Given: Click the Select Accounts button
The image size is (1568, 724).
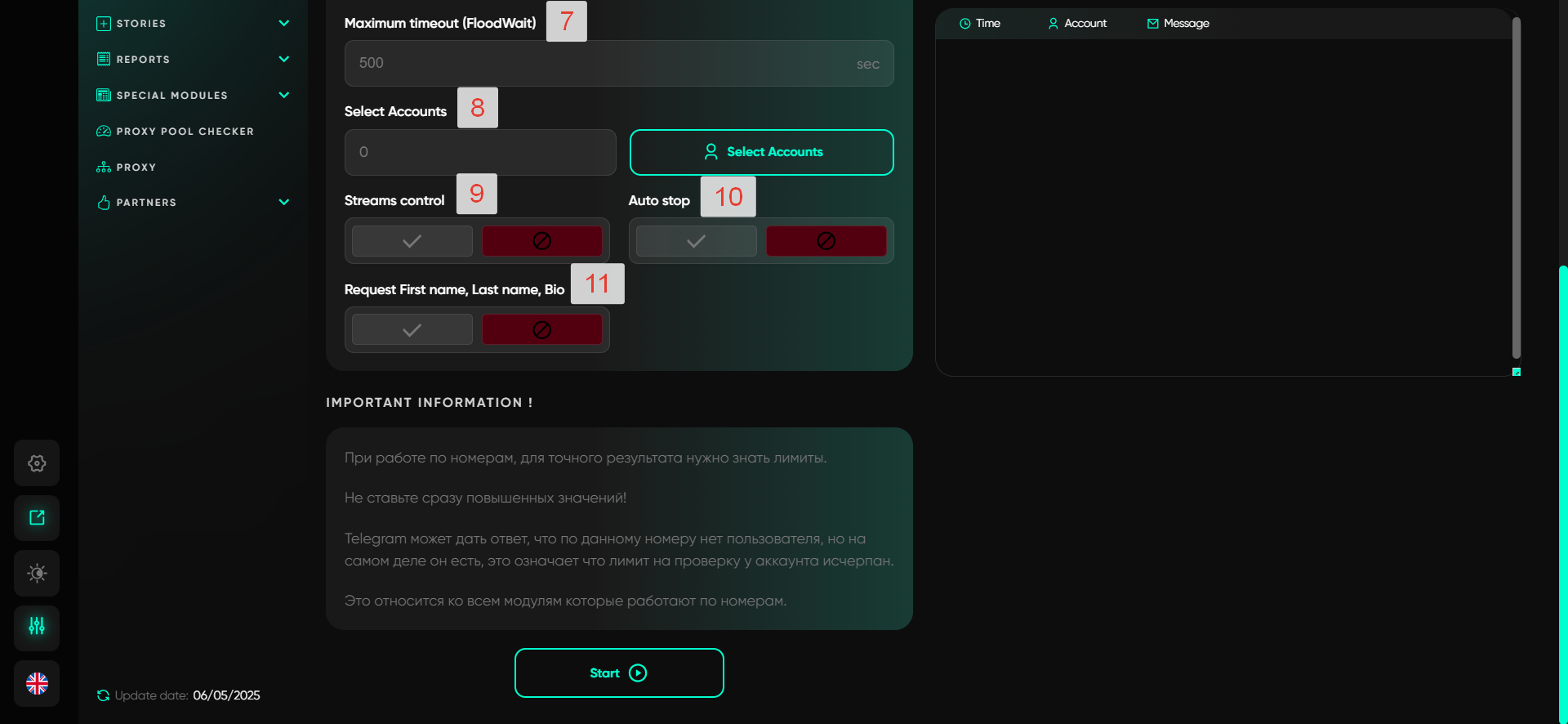Looking at the screenshot, I should (761, 152).
